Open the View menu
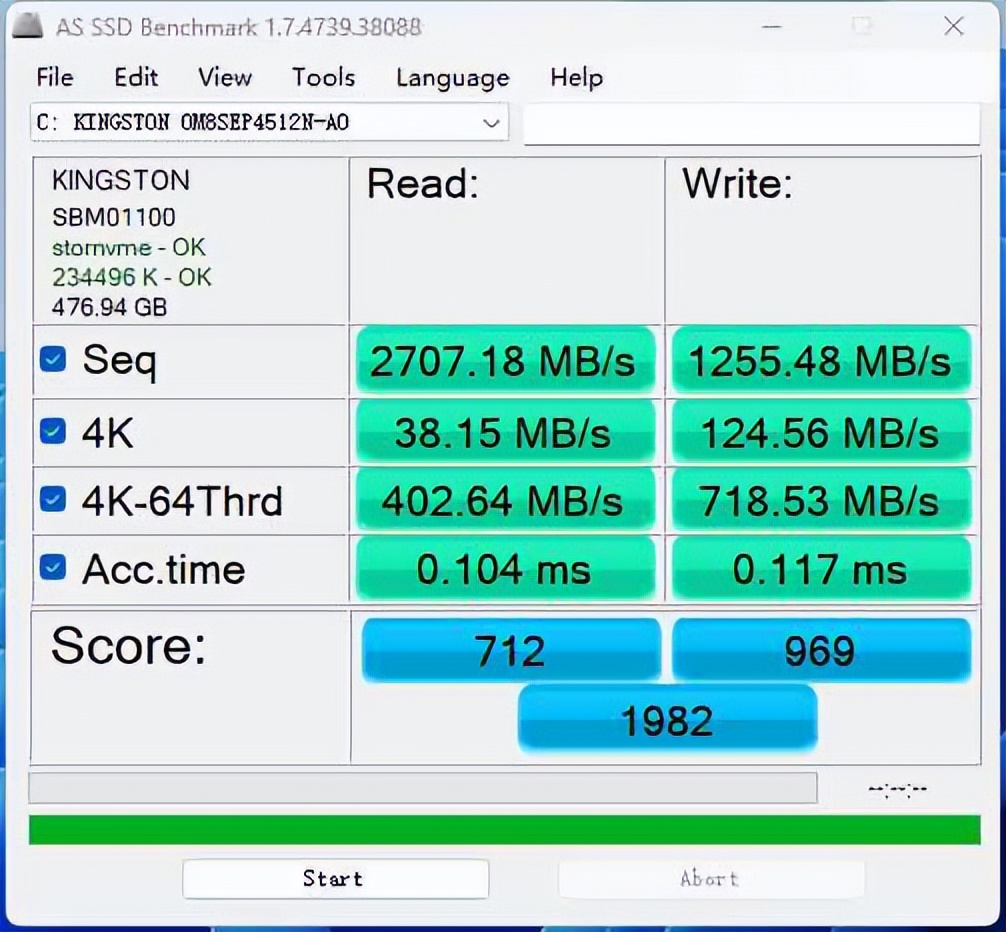Image resolution: width=1006 pixels, height=932 pixels. click(x=222, y=77)
